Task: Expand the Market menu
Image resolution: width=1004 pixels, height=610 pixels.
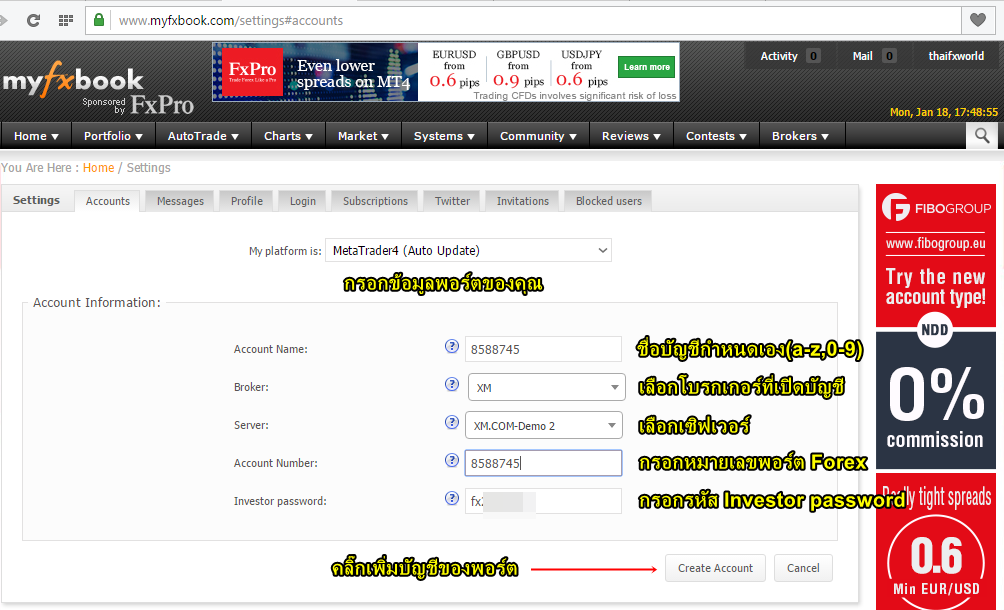Action: [x=363, y=136]
